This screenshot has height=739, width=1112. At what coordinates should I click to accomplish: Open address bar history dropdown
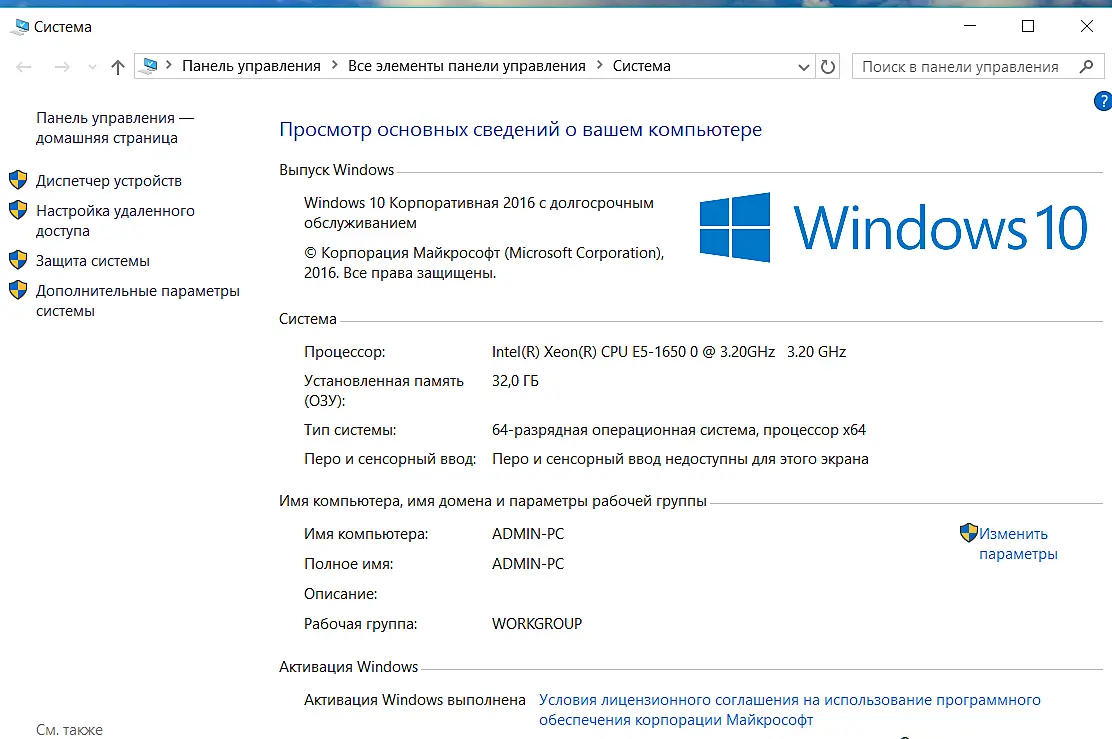[x=804, y=67]
